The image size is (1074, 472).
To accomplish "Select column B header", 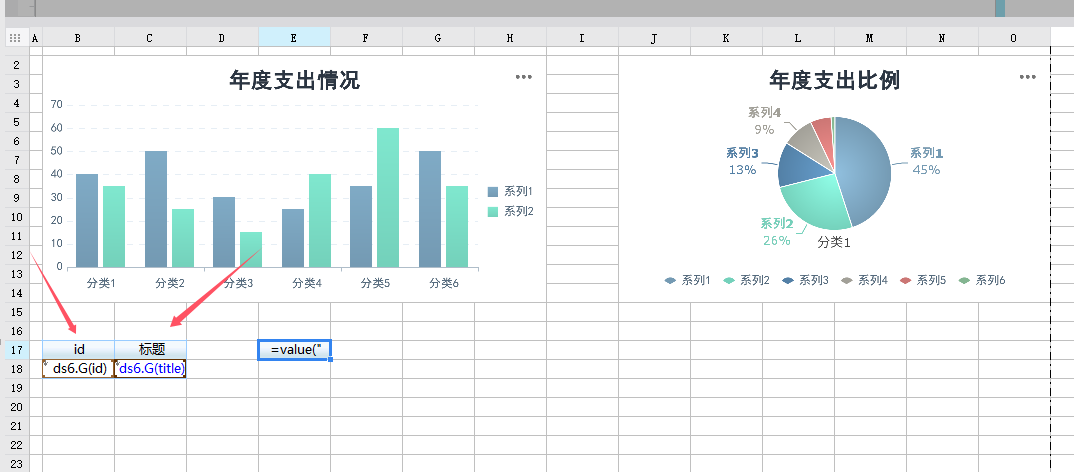I will coord(78,38).
